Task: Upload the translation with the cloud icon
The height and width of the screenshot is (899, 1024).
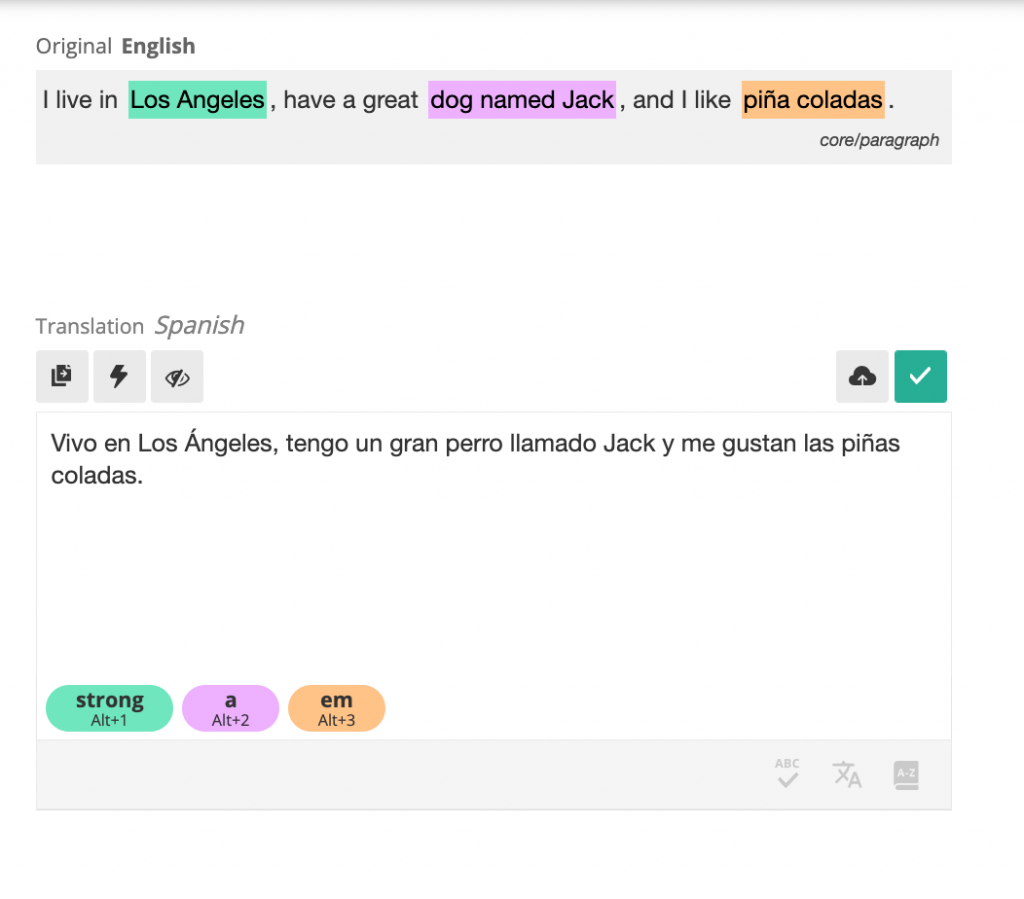Action: [x=862, y=376]
